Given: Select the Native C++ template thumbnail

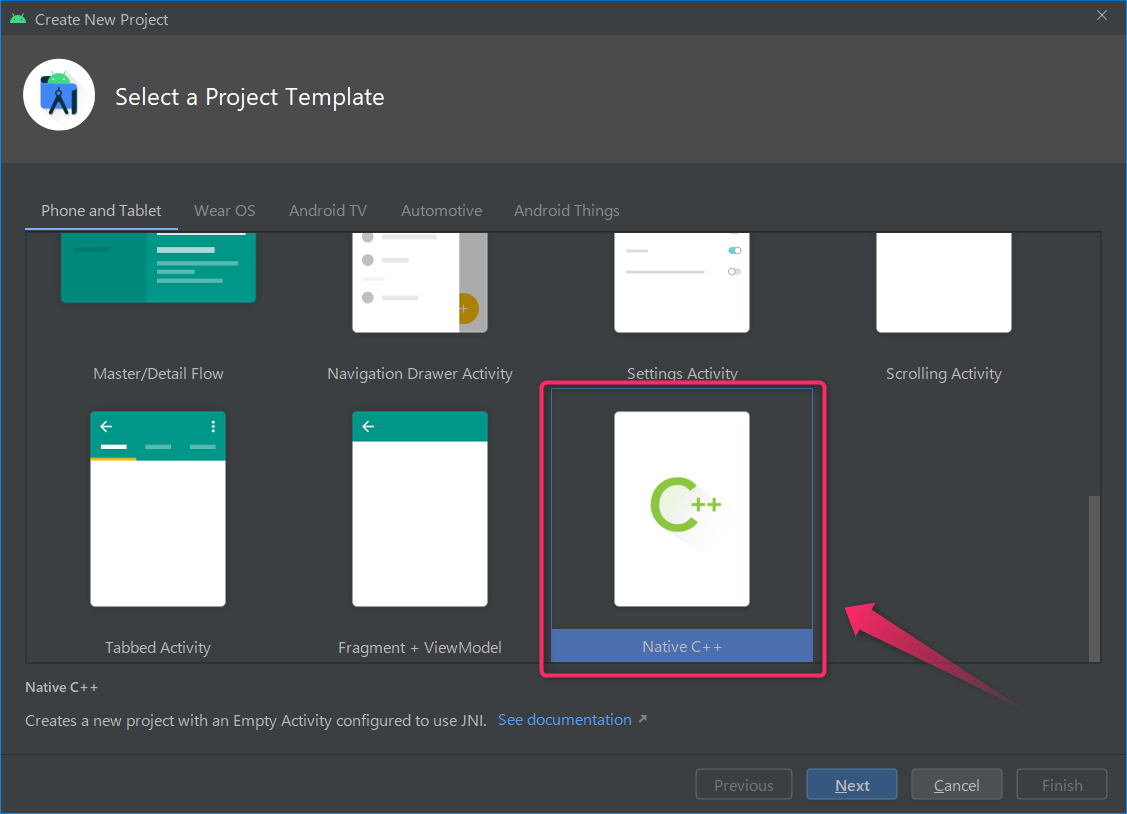Looking at the screenshot, I should pos(681,509).
